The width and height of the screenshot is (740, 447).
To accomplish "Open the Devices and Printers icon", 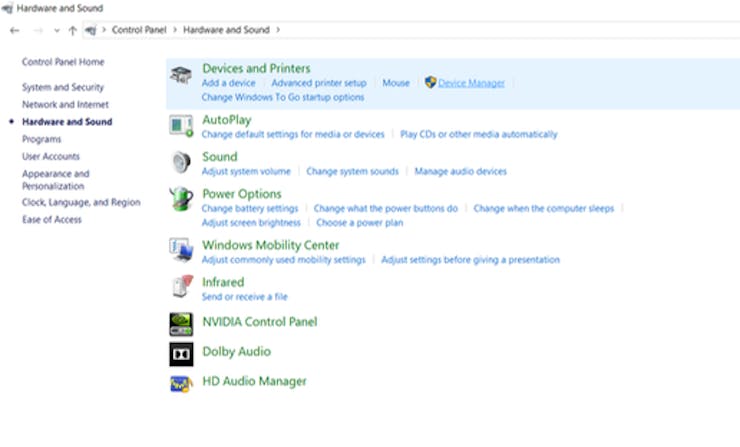I will (x=181, y=76).
